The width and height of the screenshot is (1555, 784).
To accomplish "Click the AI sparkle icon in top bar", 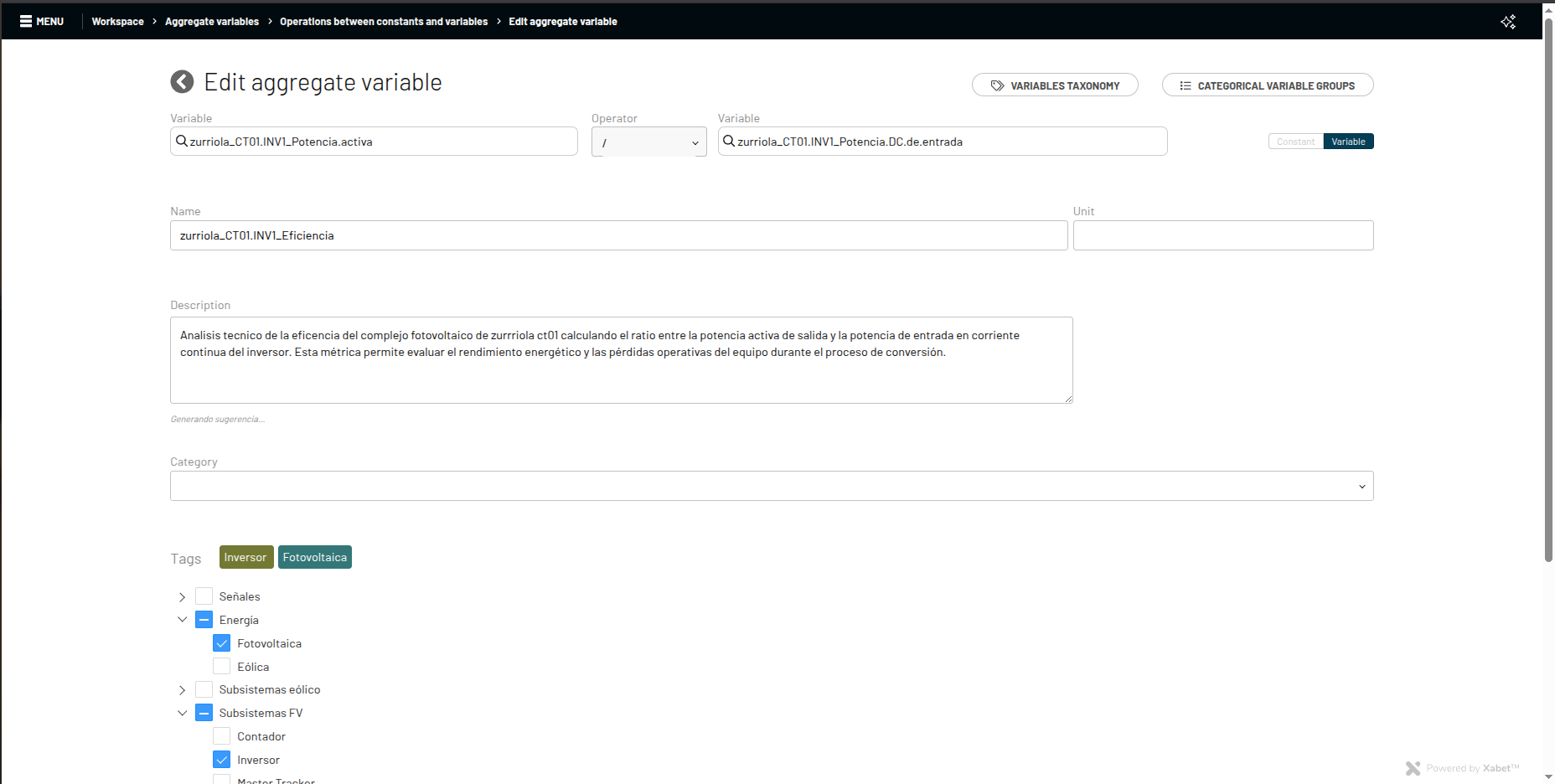I will pyautogui.click(x=1508, y=22).
